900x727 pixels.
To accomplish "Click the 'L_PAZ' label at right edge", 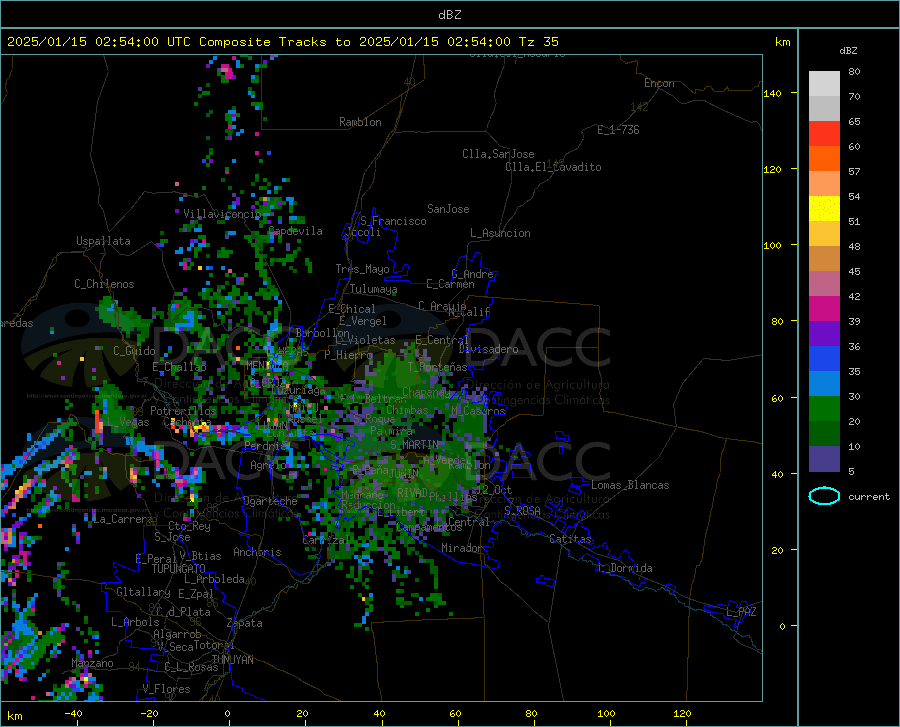I will coord(741,612).
